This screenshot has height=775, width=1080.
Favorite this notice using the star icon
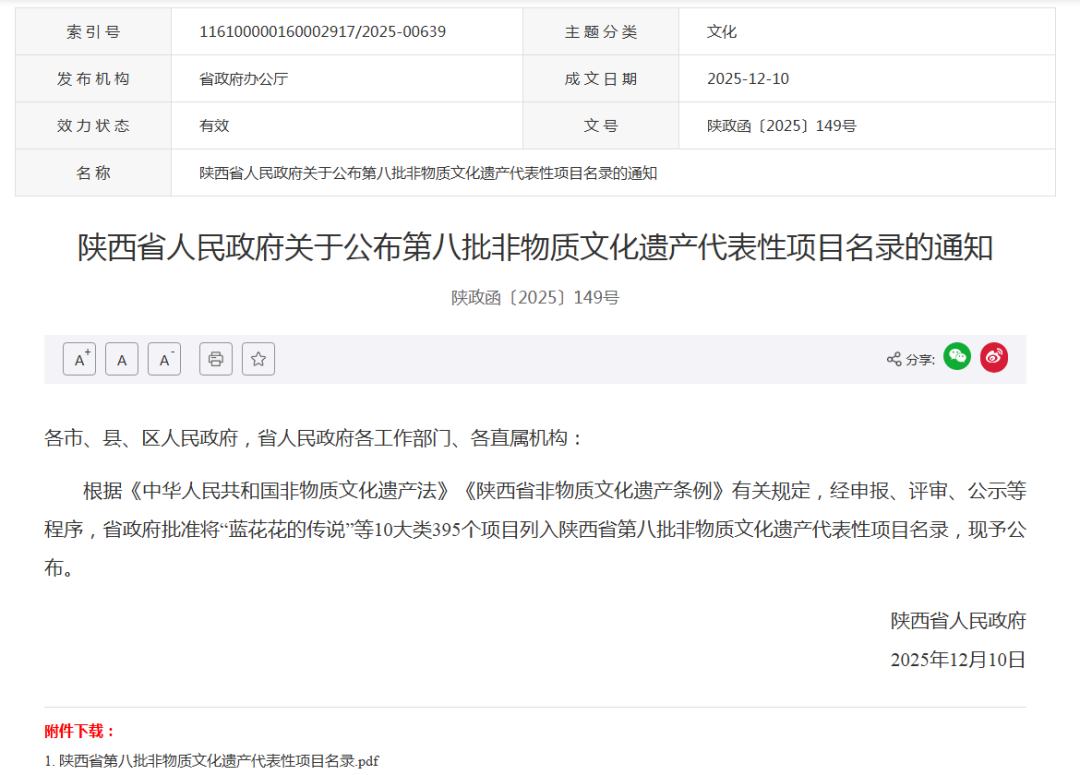click(x=258, y=358)
